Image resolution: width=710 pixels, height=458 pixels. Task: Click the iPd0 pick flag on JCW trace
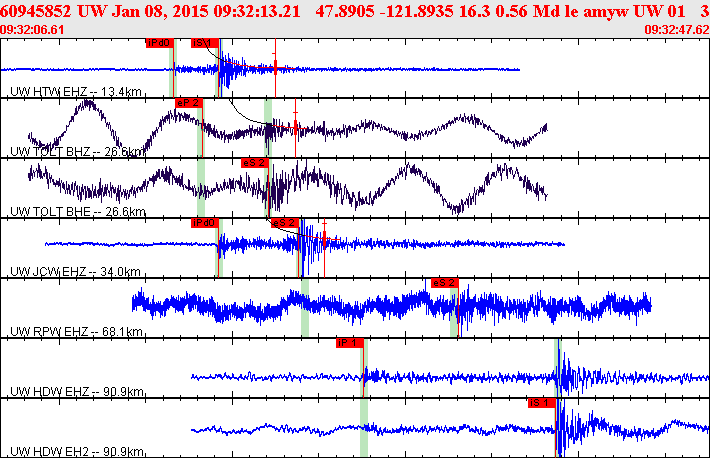204,223
